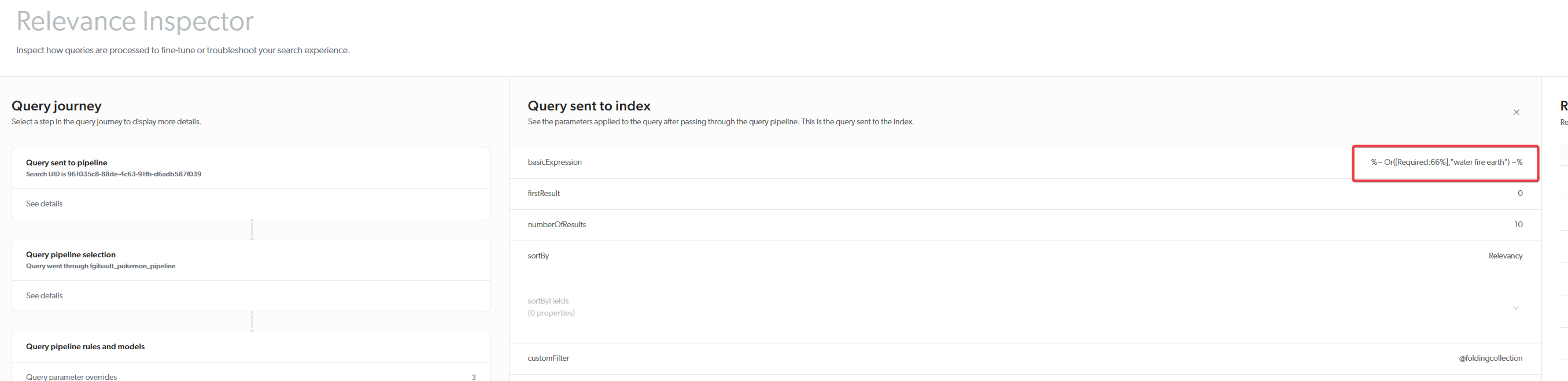Click the firstResult parameter label
Screen dimensions: 1568x381
pos(544,194)
